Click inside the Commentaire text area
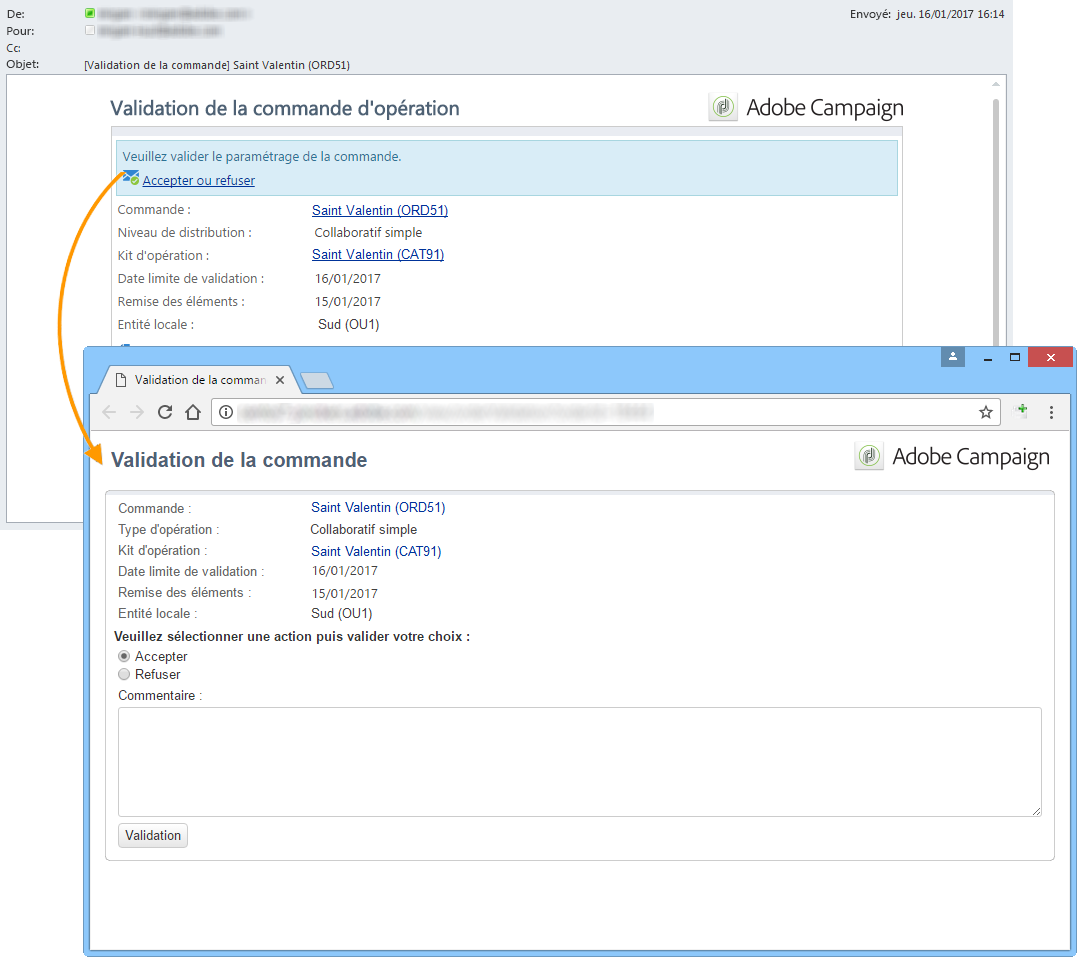Image resolution: width=1077 pixels, height=967 pixels. click(x=580, y=762)
